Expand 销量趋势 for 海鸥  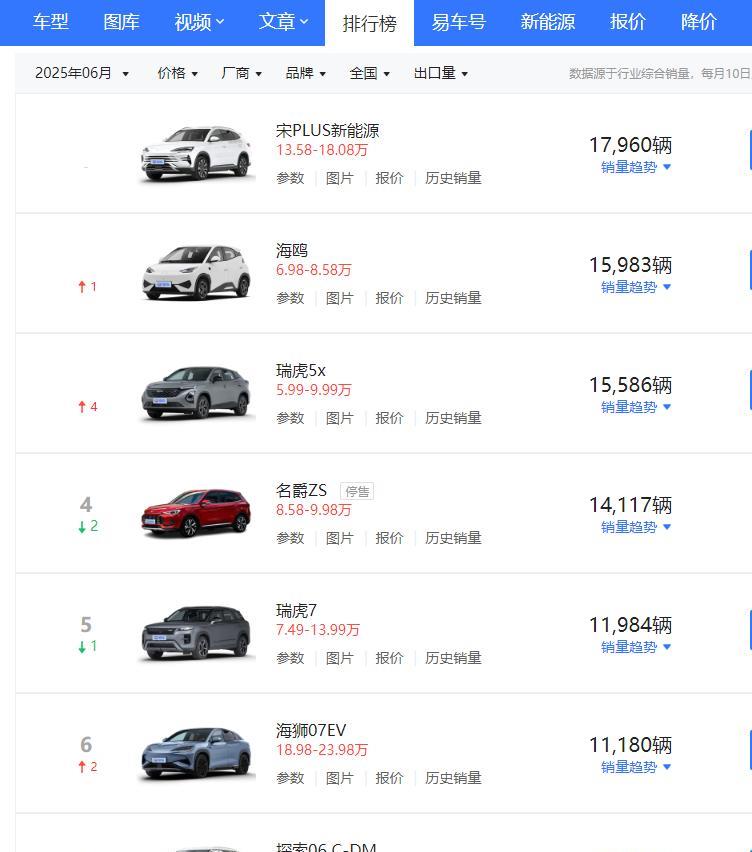click(636, 287)
